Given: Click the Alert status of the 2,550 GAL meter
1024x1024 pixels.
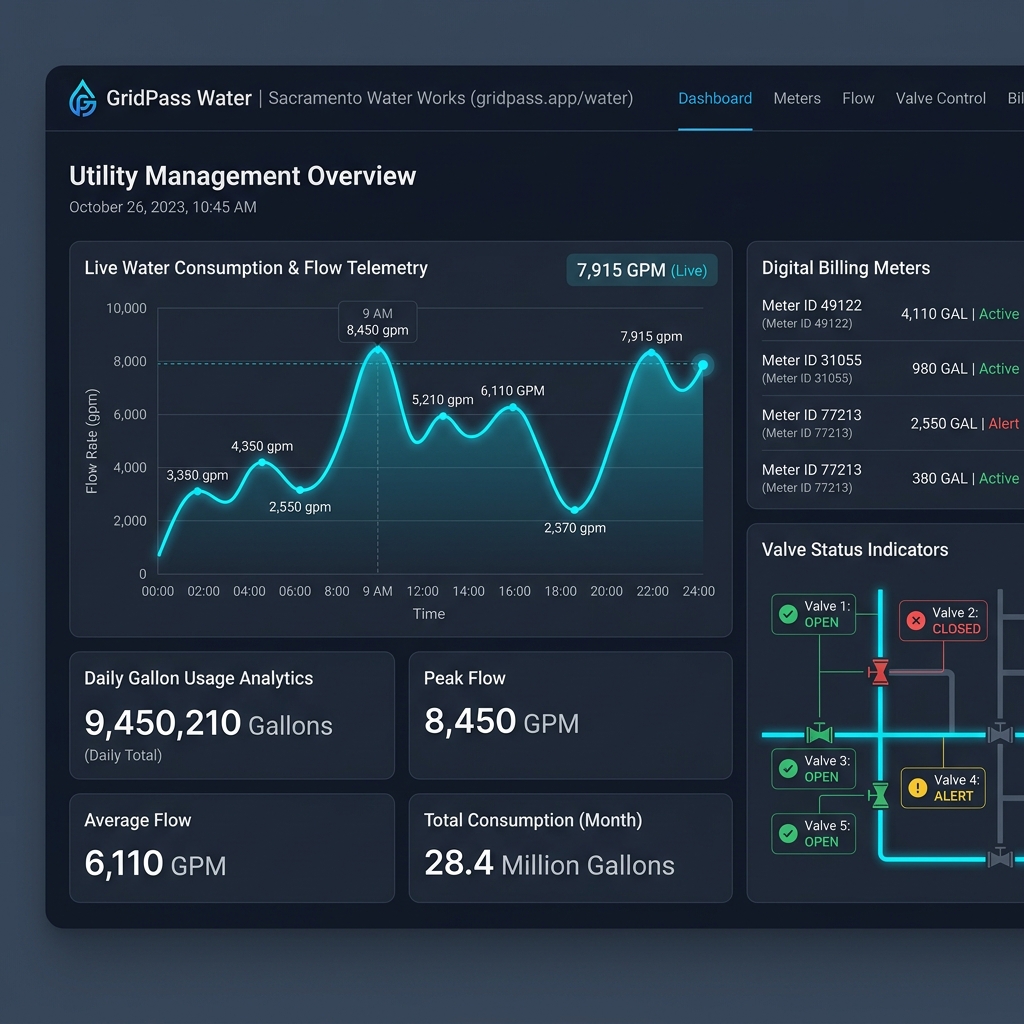Looking at the screenshot, I should pyautogui.click(x=1004, y=424).
